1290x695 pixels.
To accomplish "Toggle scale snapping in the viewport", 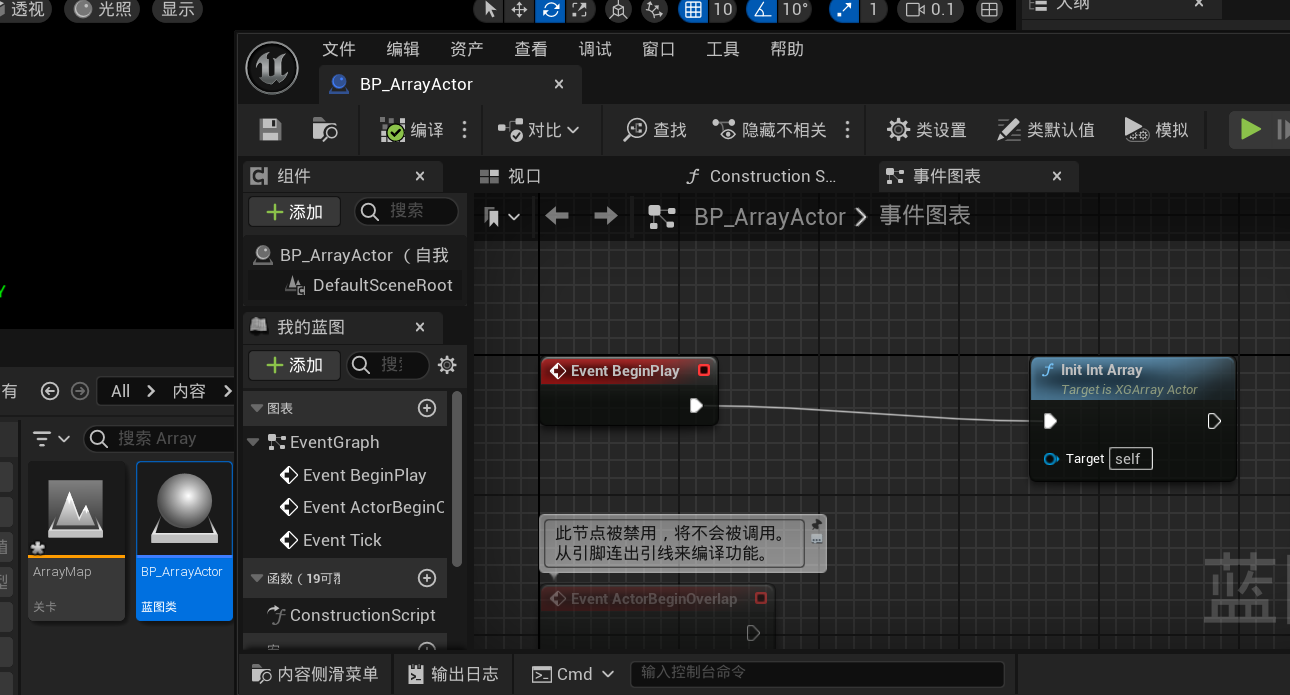I will click(845, 10).
